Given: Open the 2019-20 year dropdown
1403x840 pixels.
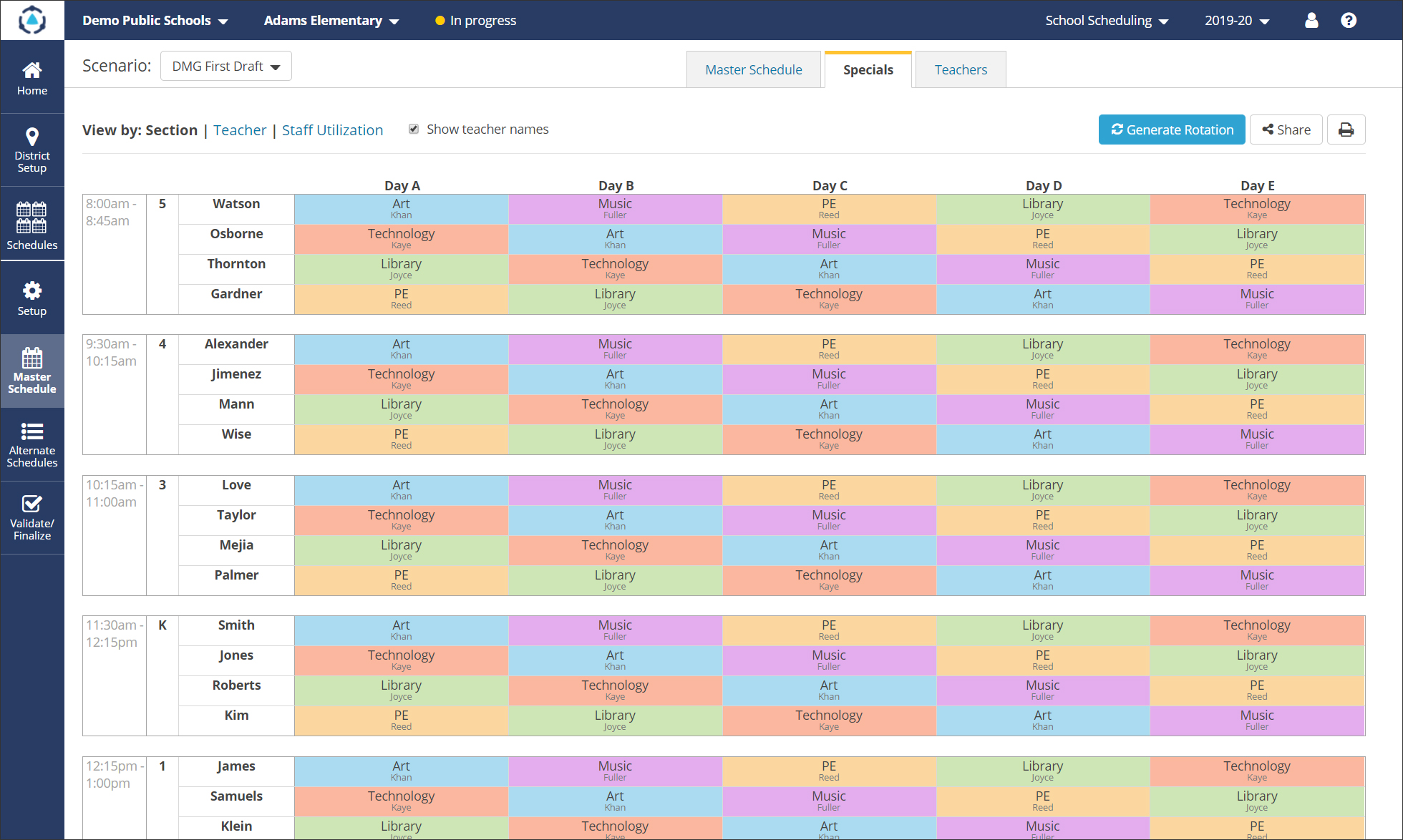Looking at the screenshot, I should coord(1236,21).
